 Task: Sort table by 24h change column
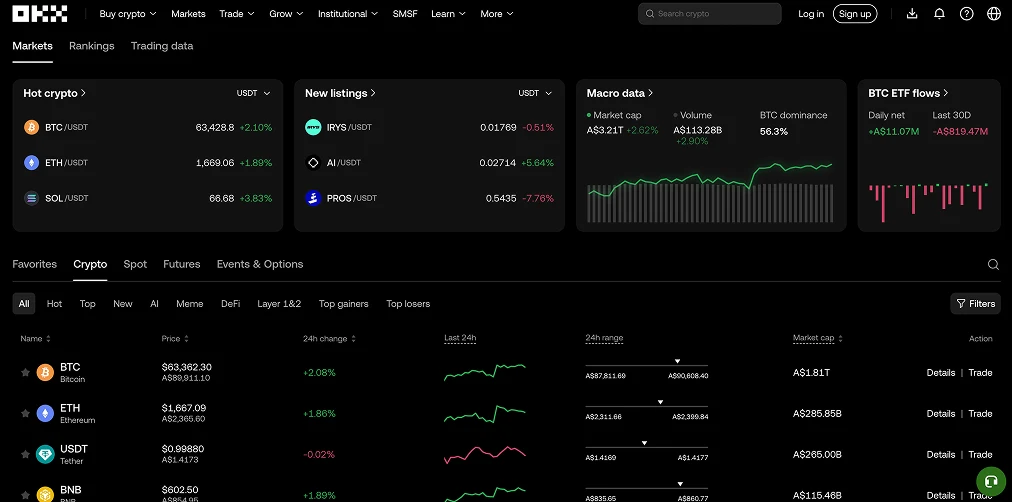coord(329,339)
